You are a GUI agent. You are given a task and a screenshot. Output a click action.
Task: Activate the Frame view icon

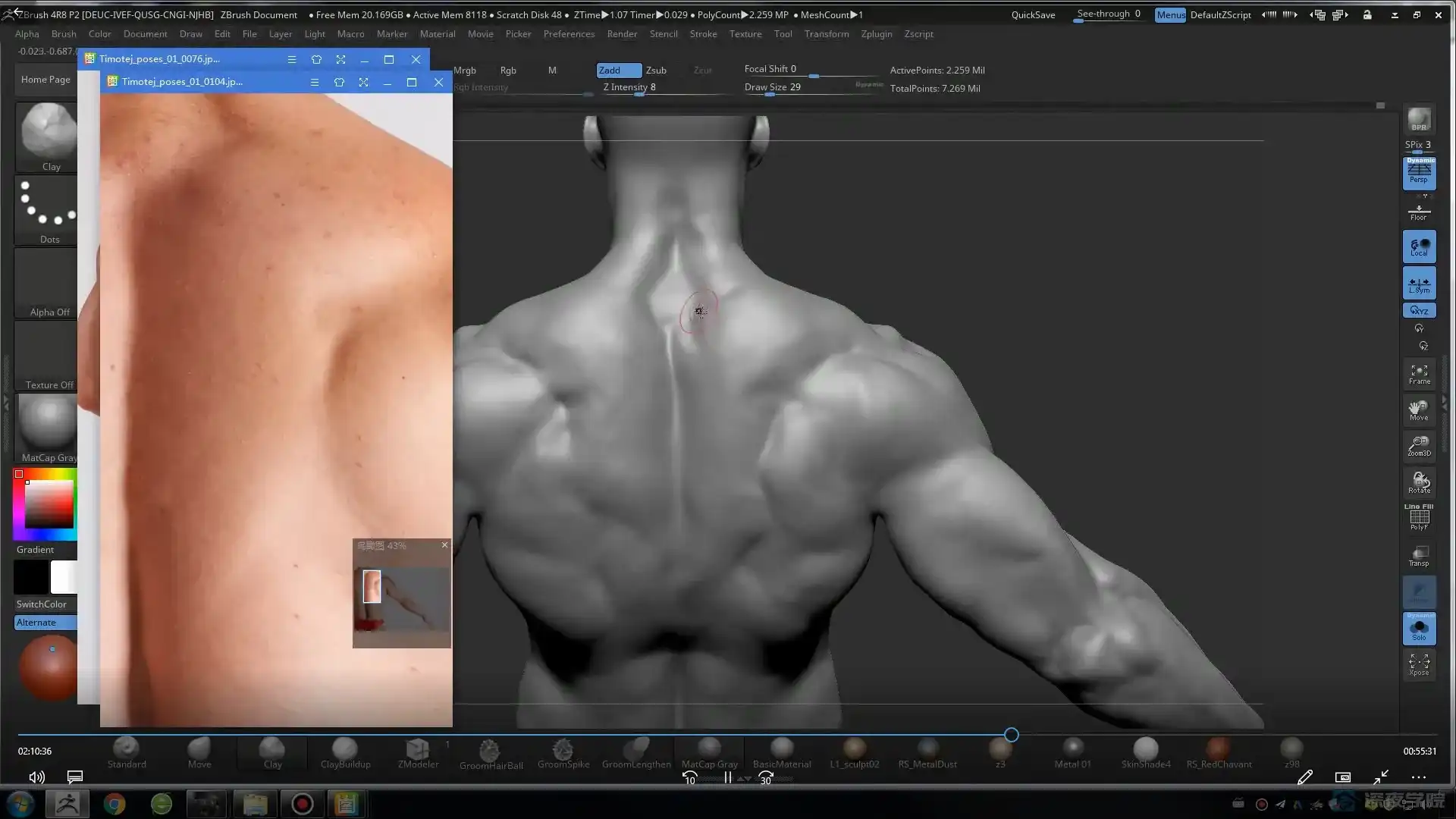(x=1419, y=374)
